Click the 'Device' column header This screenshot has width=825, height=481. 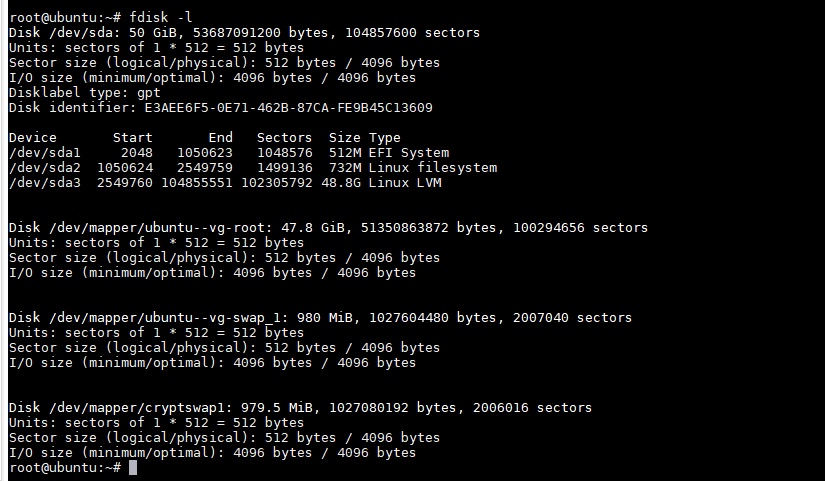pyautogui.click(x=33, y=138)
